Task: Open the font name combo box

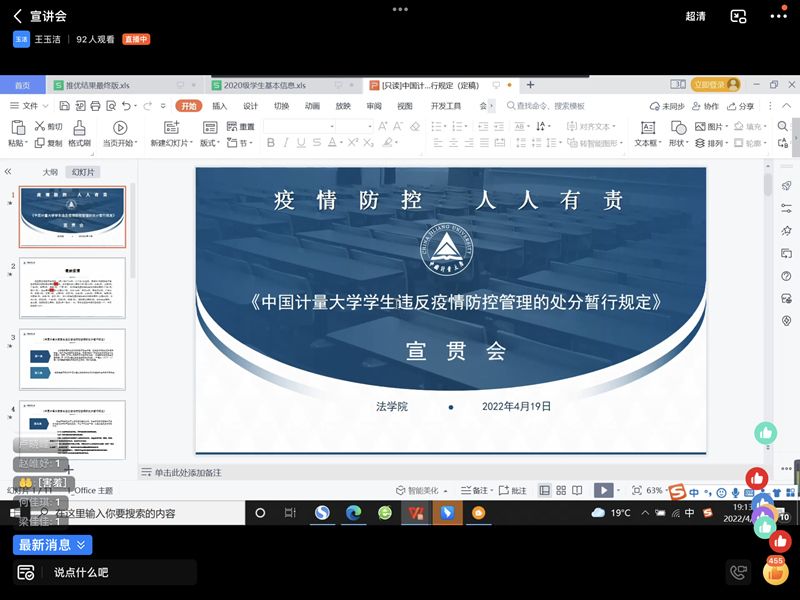Action: [x=299, y=126]
